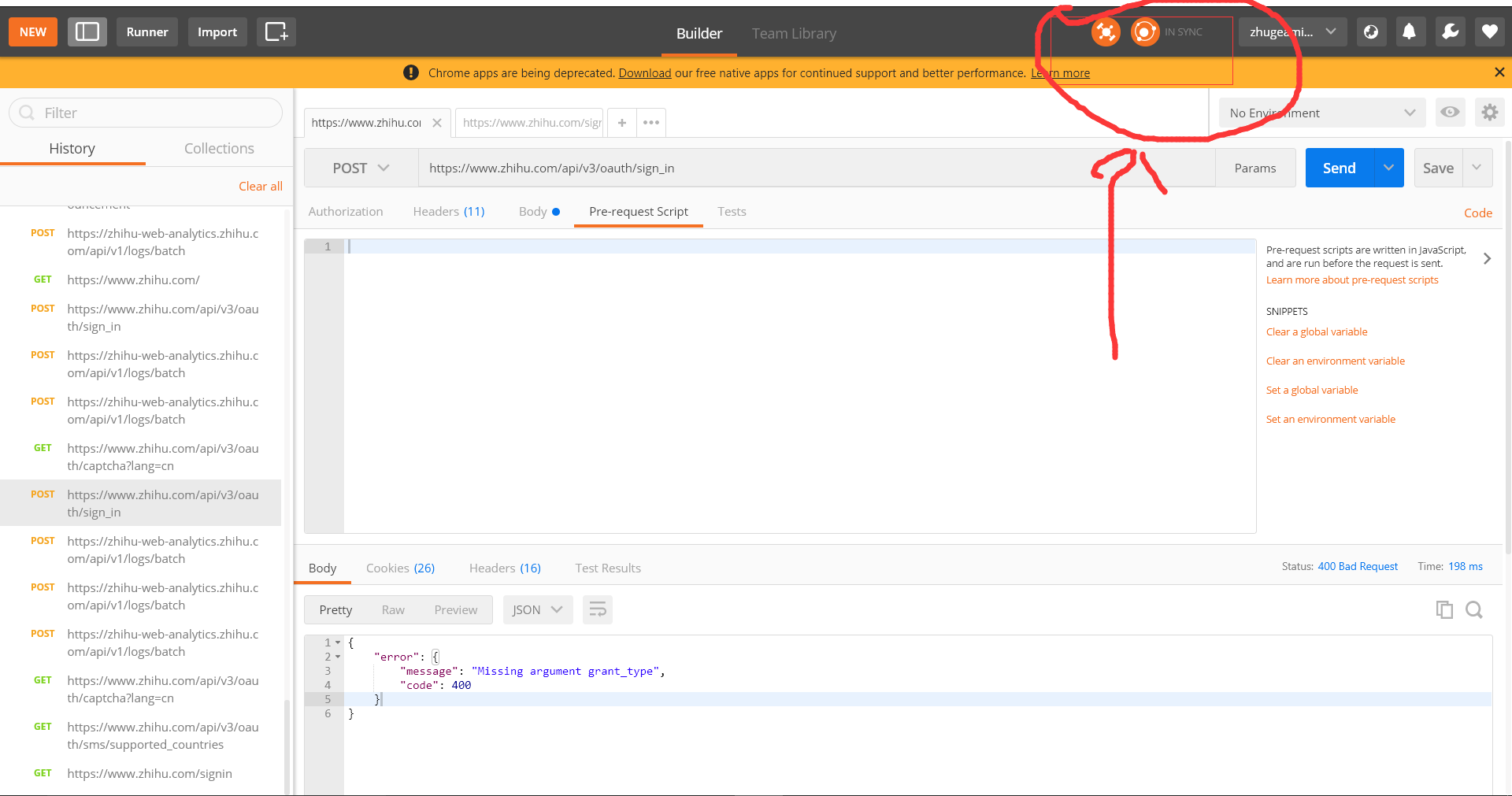Select the second zhihu signin request tab
This screenshot has width=1512, height=796.
pos(529,123)
